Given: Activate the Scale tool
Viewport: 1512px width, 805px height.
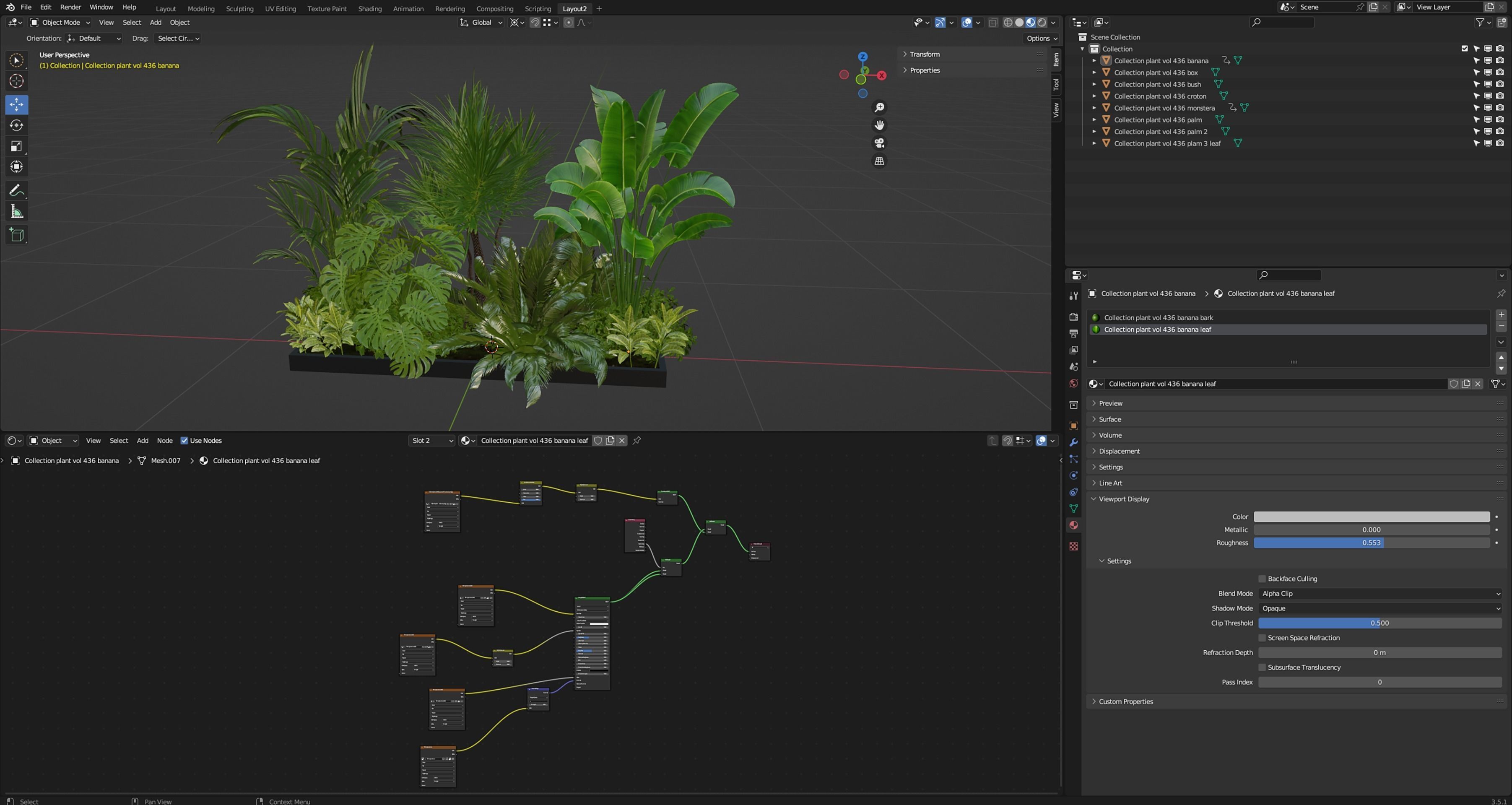Looking at the screenshot, I should coord(16,146).
